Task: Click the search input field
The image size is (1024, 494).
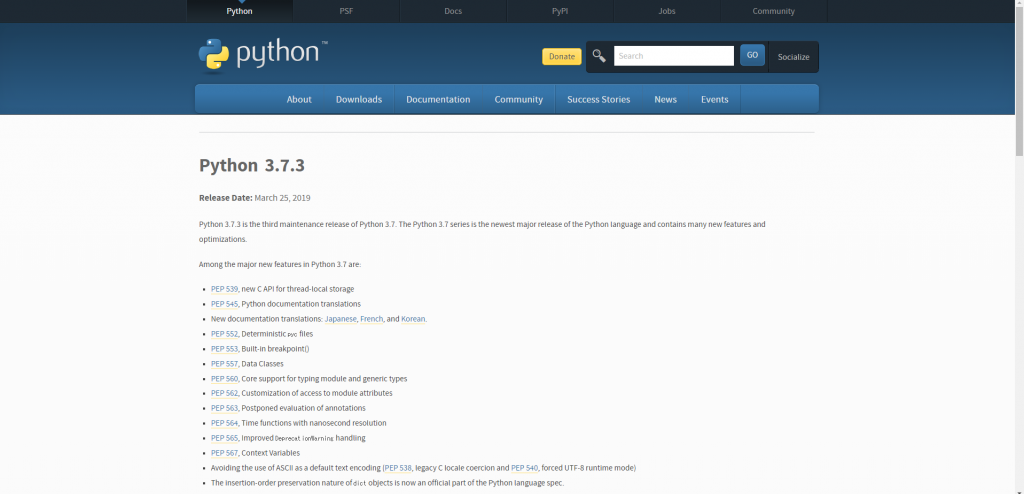Action: pyautogui.click(x=674, y=56)
